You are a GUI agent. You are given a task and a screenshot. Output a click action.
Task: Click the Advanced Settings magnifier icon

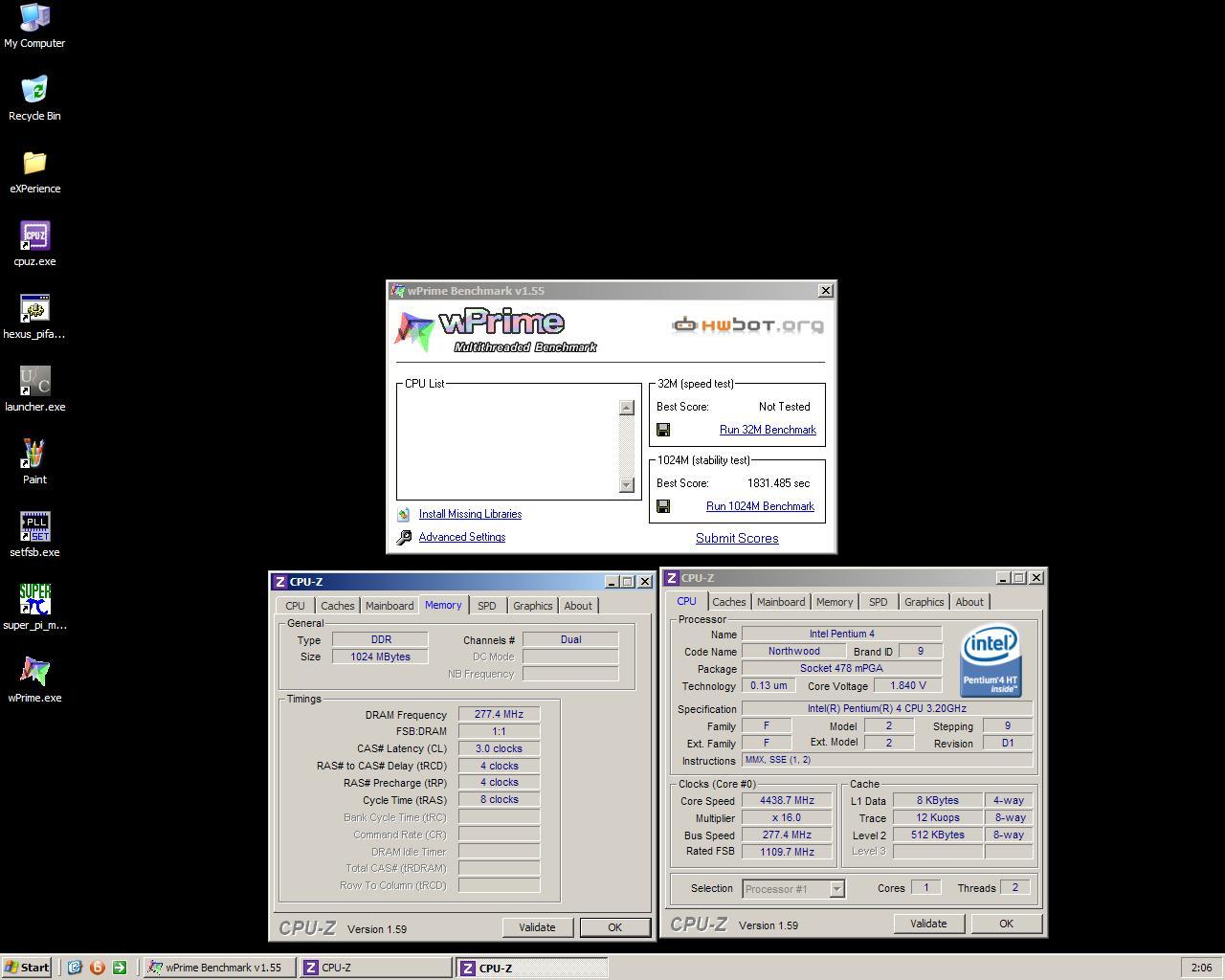(404, 537)
